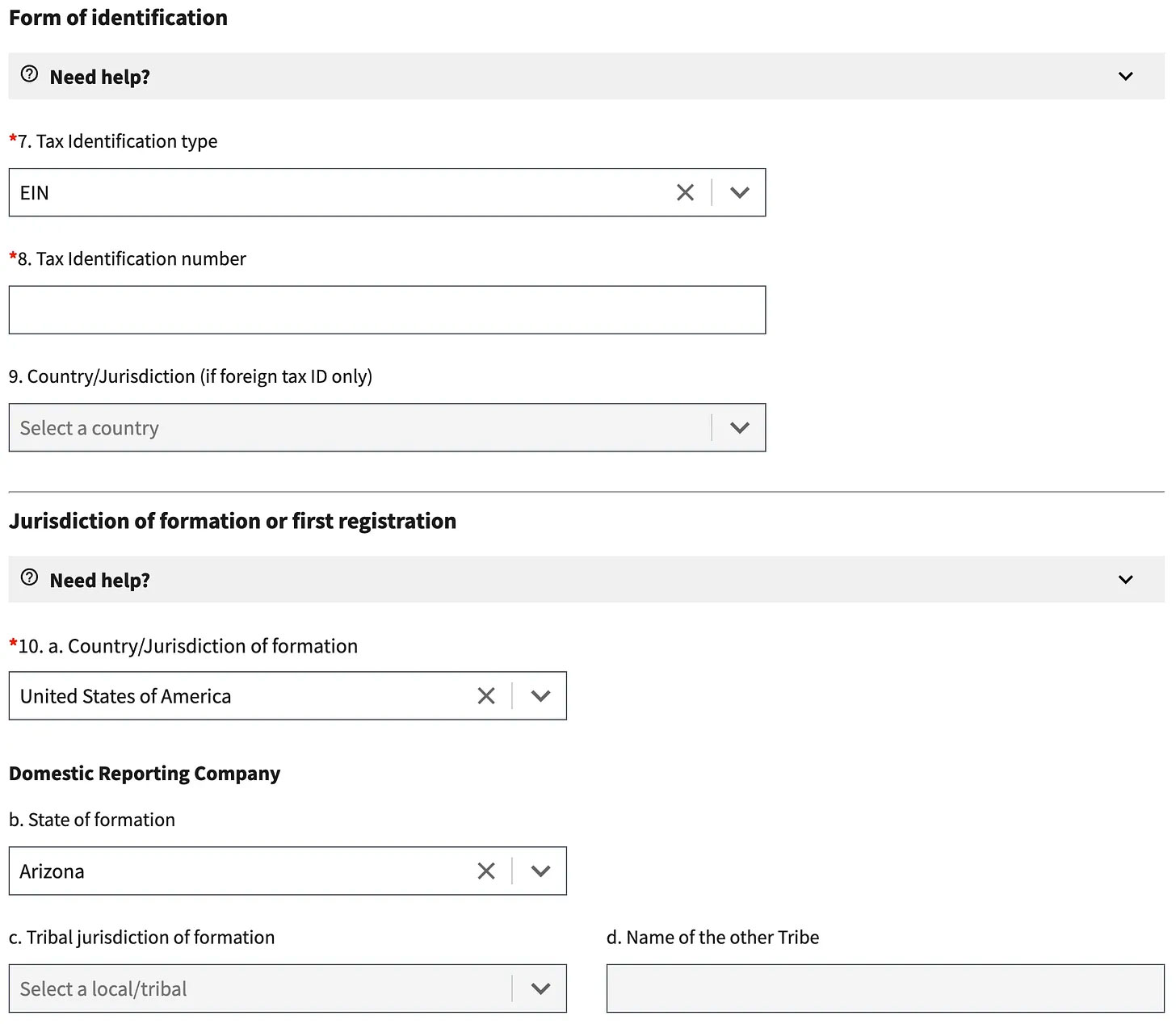Open Tax Identification type dropdown arrow
This screenshot has width=1176, height=1024.
pyautogui.click(x=739, y=192)
